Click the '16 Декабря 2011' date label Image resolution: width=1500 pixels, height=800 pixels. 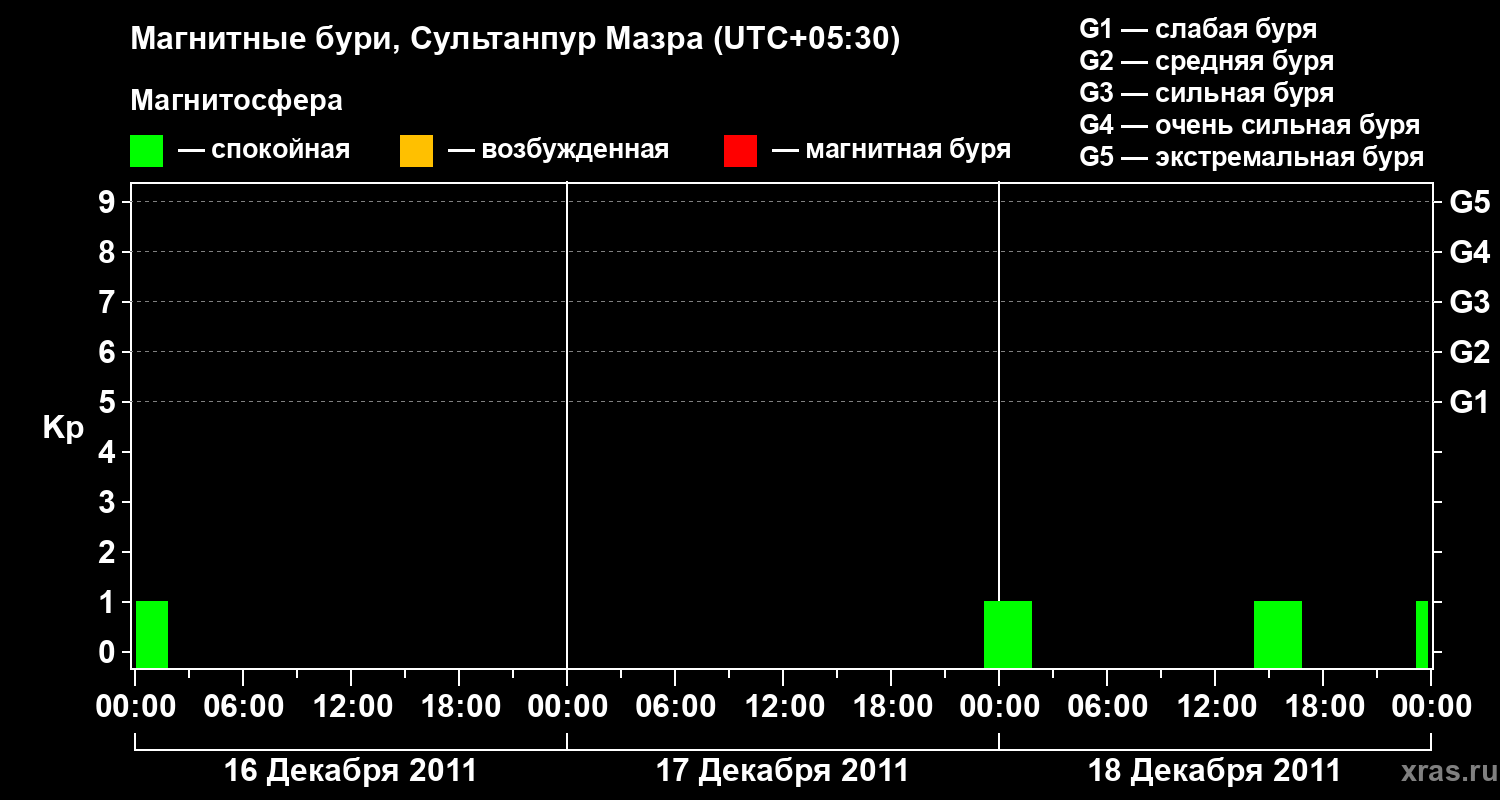[350, 771]
